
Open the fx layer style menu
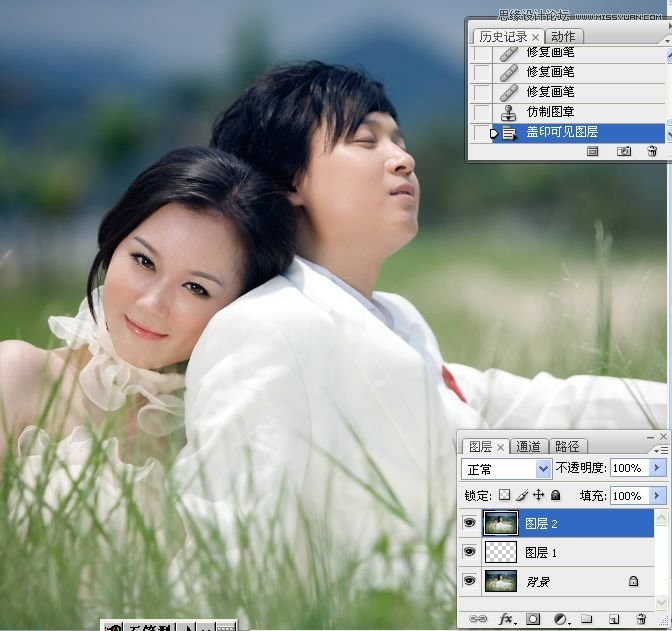click(x=506, y=619)
